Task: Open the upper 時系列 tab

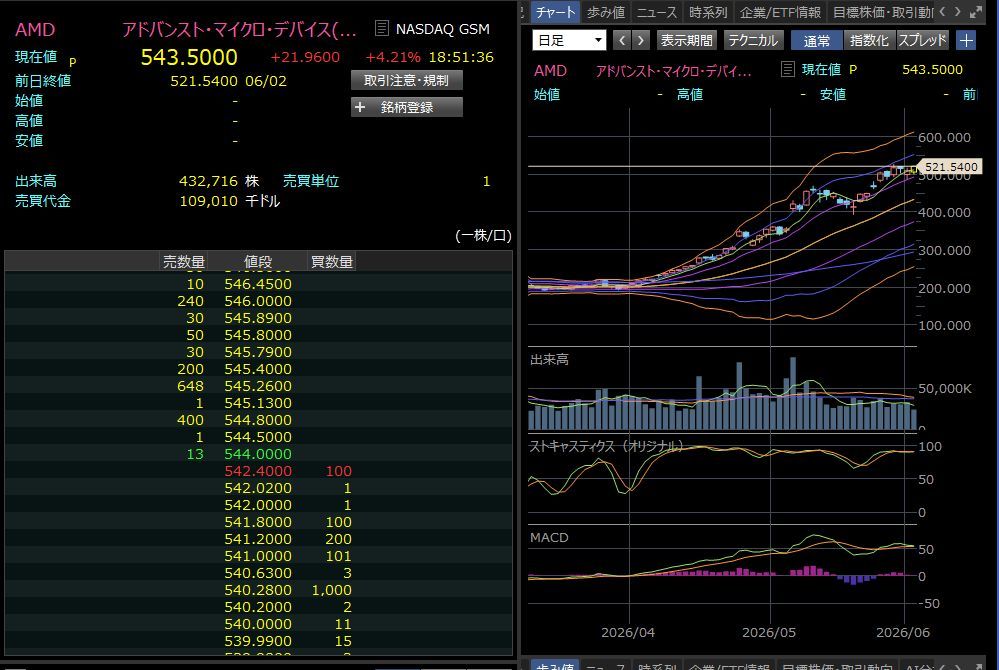Action: click(708, 11)
